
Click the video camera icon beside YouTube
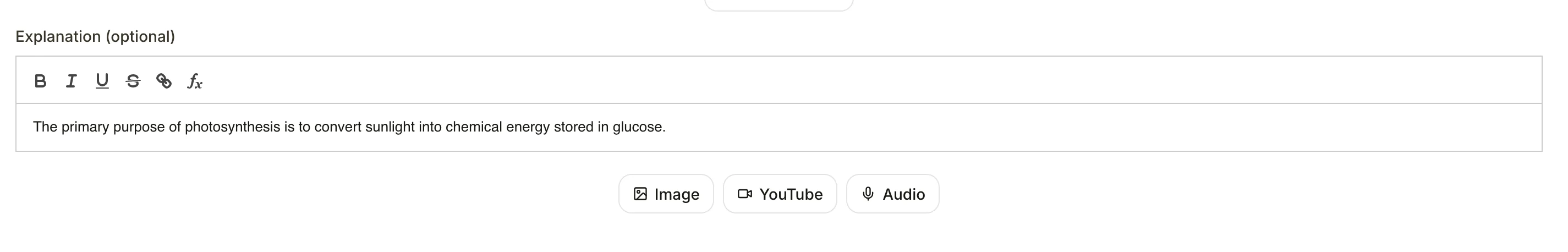(x=745, y=194)
